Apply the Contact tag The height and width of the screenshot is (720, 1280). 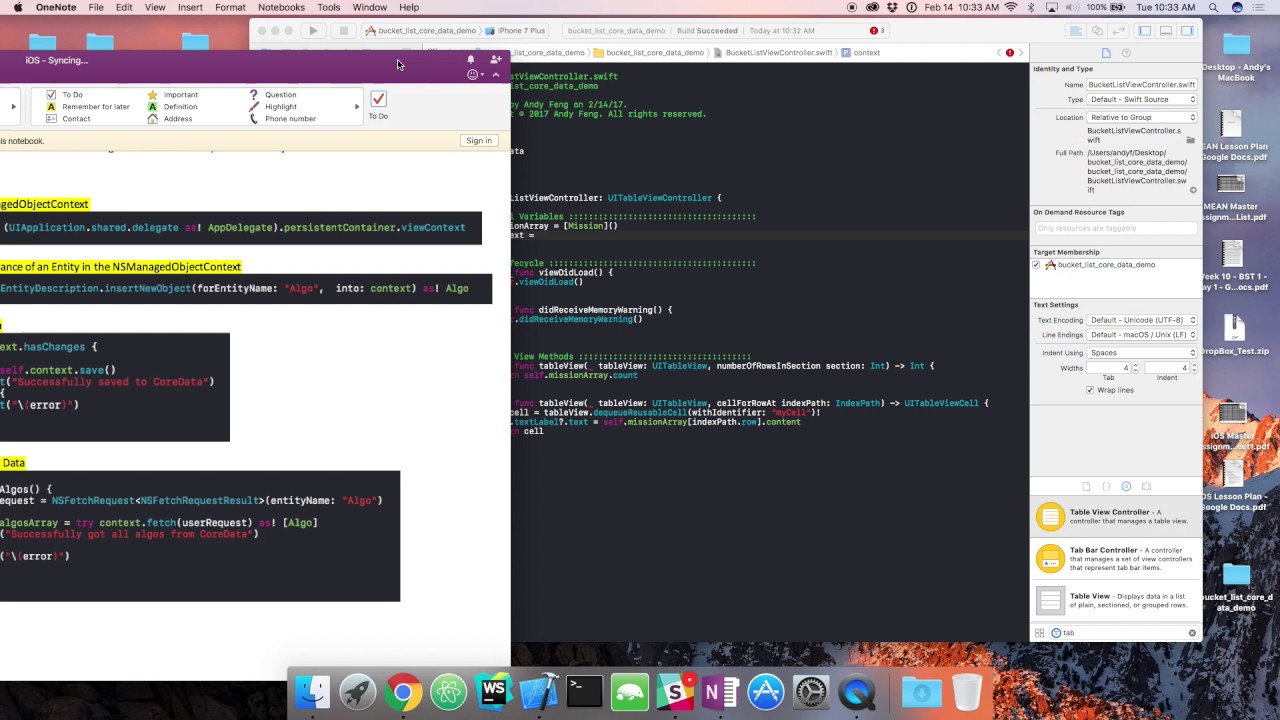[x=68, y=119]
